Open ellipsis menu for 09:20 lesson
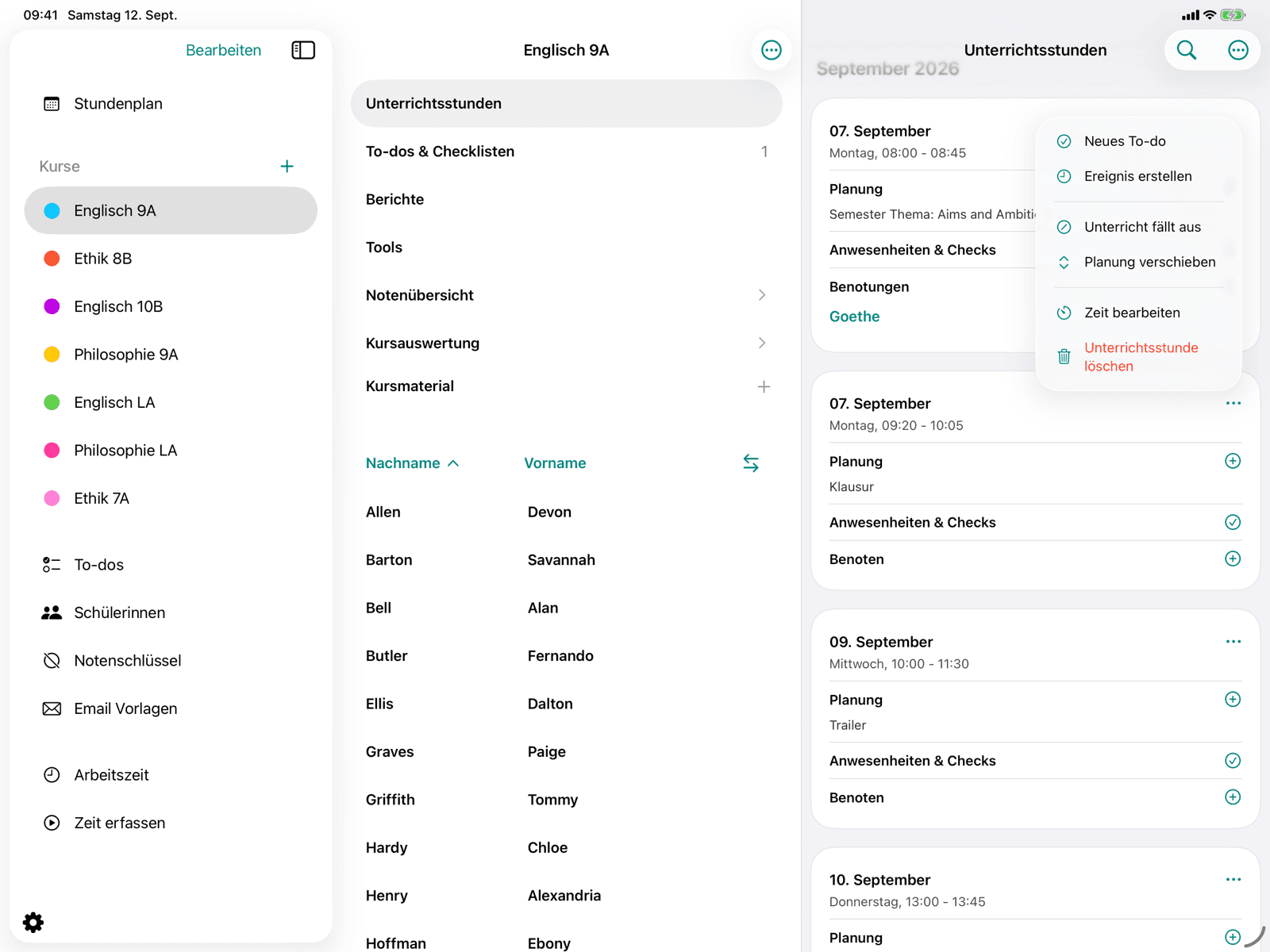 point(1233,403)
